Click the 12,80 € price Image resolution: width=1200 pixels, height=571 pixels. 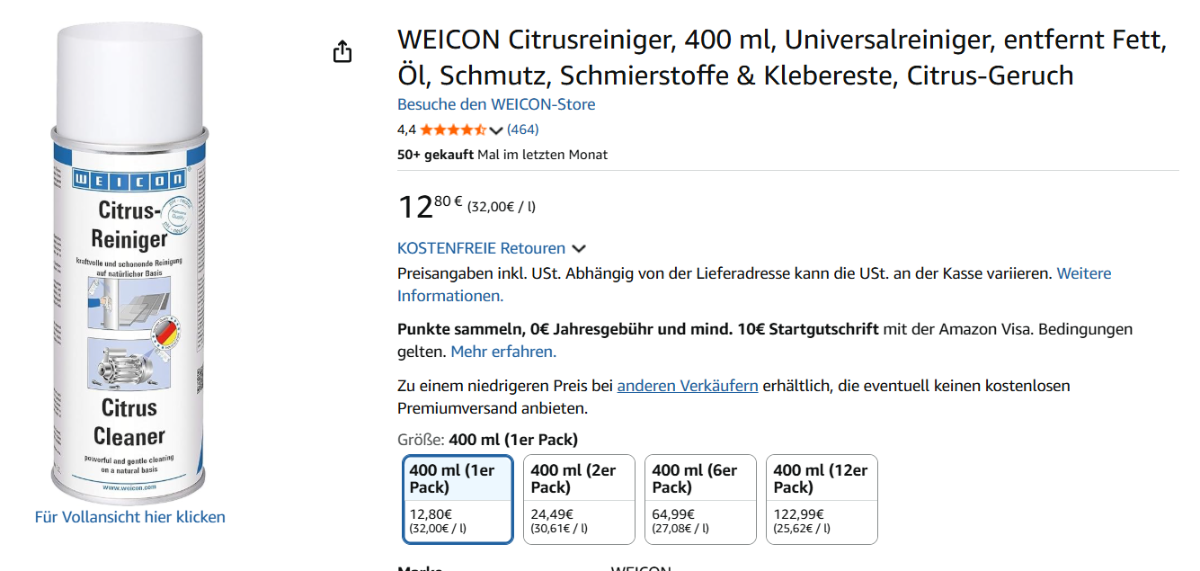(x=430, y=206)
